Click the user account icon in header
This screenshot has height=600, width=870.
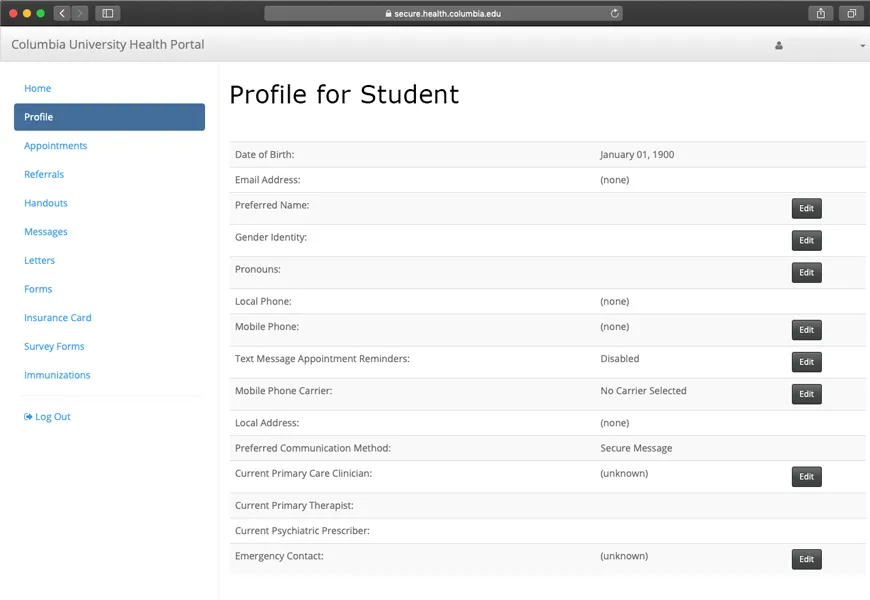[779, 46]
